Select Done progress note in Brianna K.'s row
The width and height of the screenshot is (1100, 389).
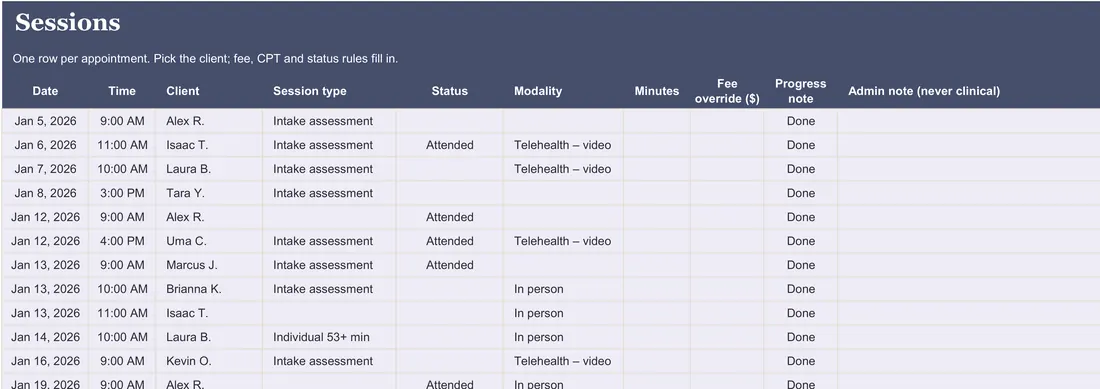point(800,289)
